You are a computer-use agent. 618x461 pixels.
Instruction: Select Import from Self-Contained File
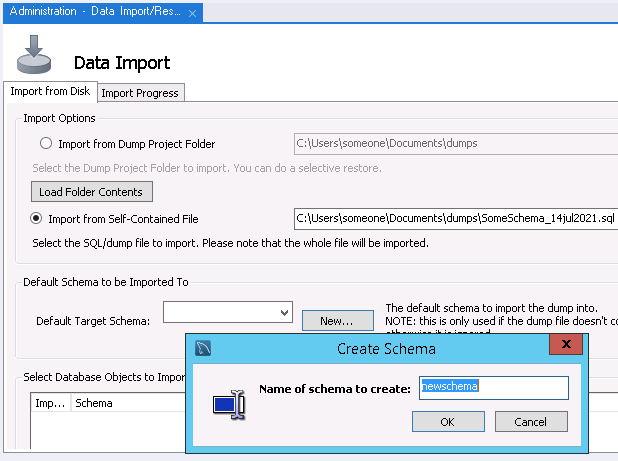pos(37,218)
